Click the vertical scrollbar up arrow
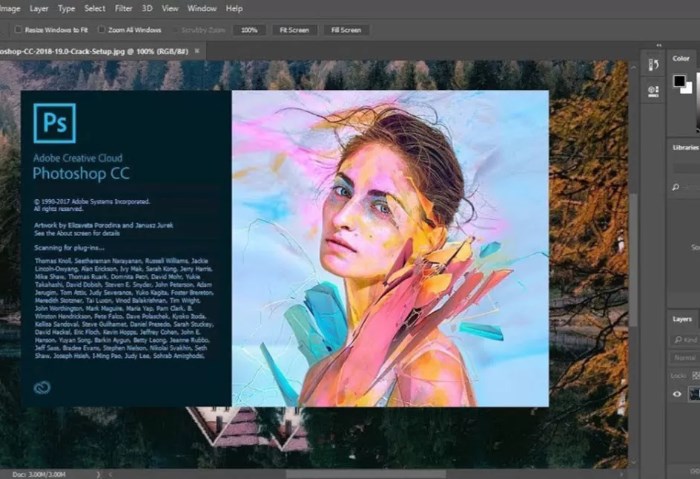Viewport: 700px width, 479px height. tap(633, 67)
